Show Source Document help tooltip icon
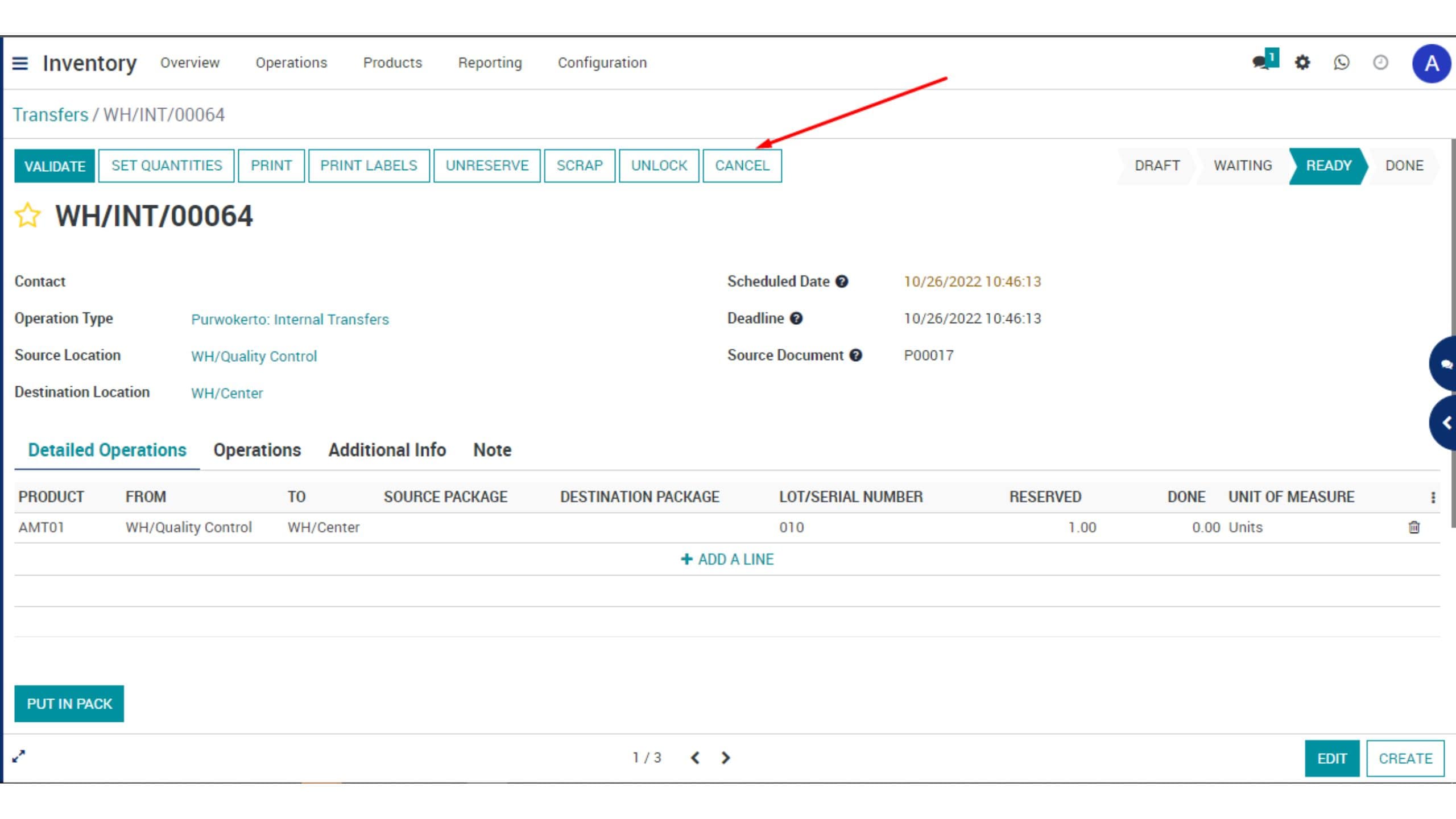Screen dimensions: 1456x819 pos(856,355)
